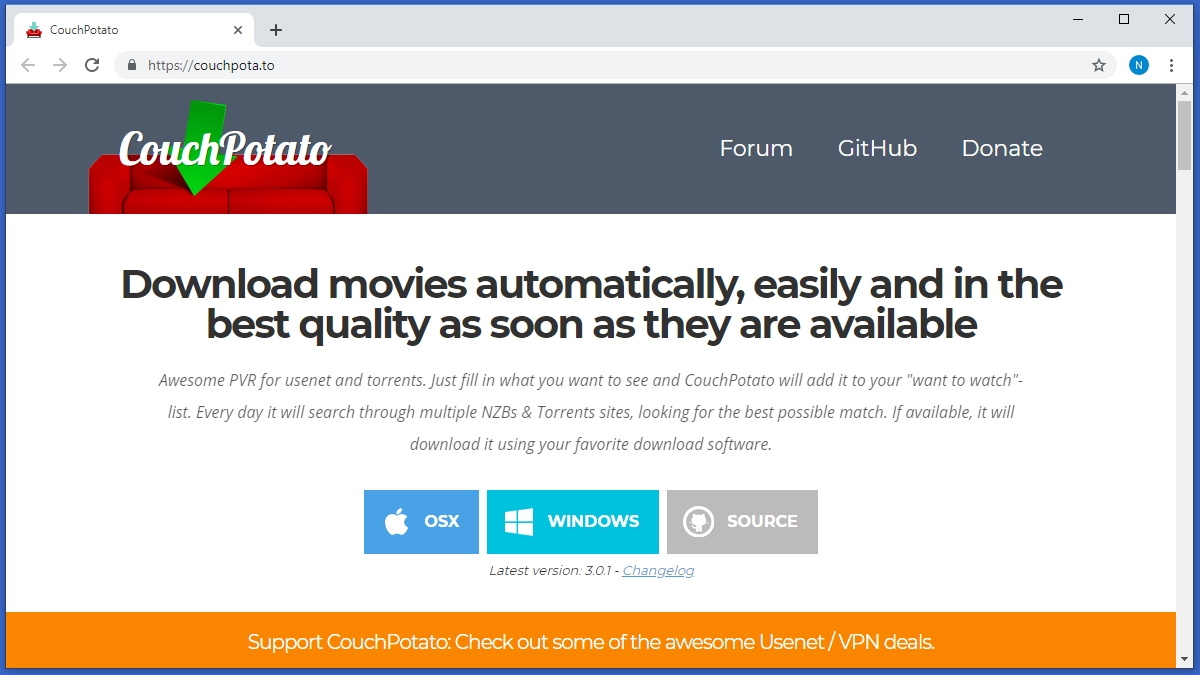Bookmark this page with the star icon
Viewport: 1200px width, 675px height.
click(x=1099, y=65)
